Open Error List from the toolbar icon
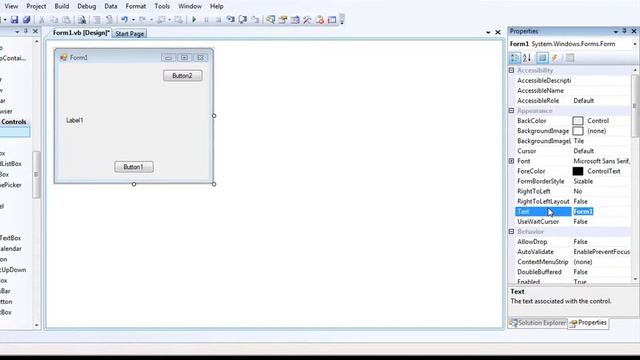This screenshot has width=640, height=360. [320, 20]
